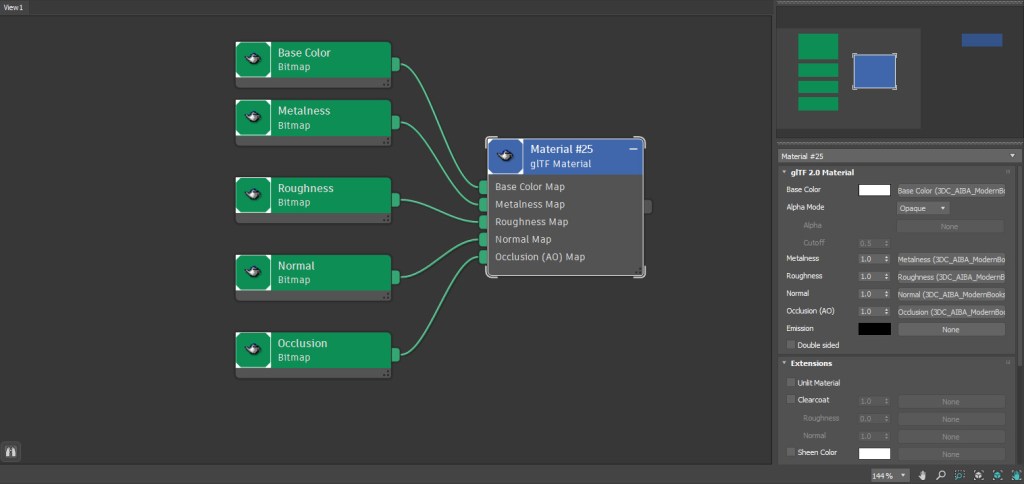Click the Pan tool hand icon
This screenshot has height=484, width=1024.
click(x=922, y=475)
